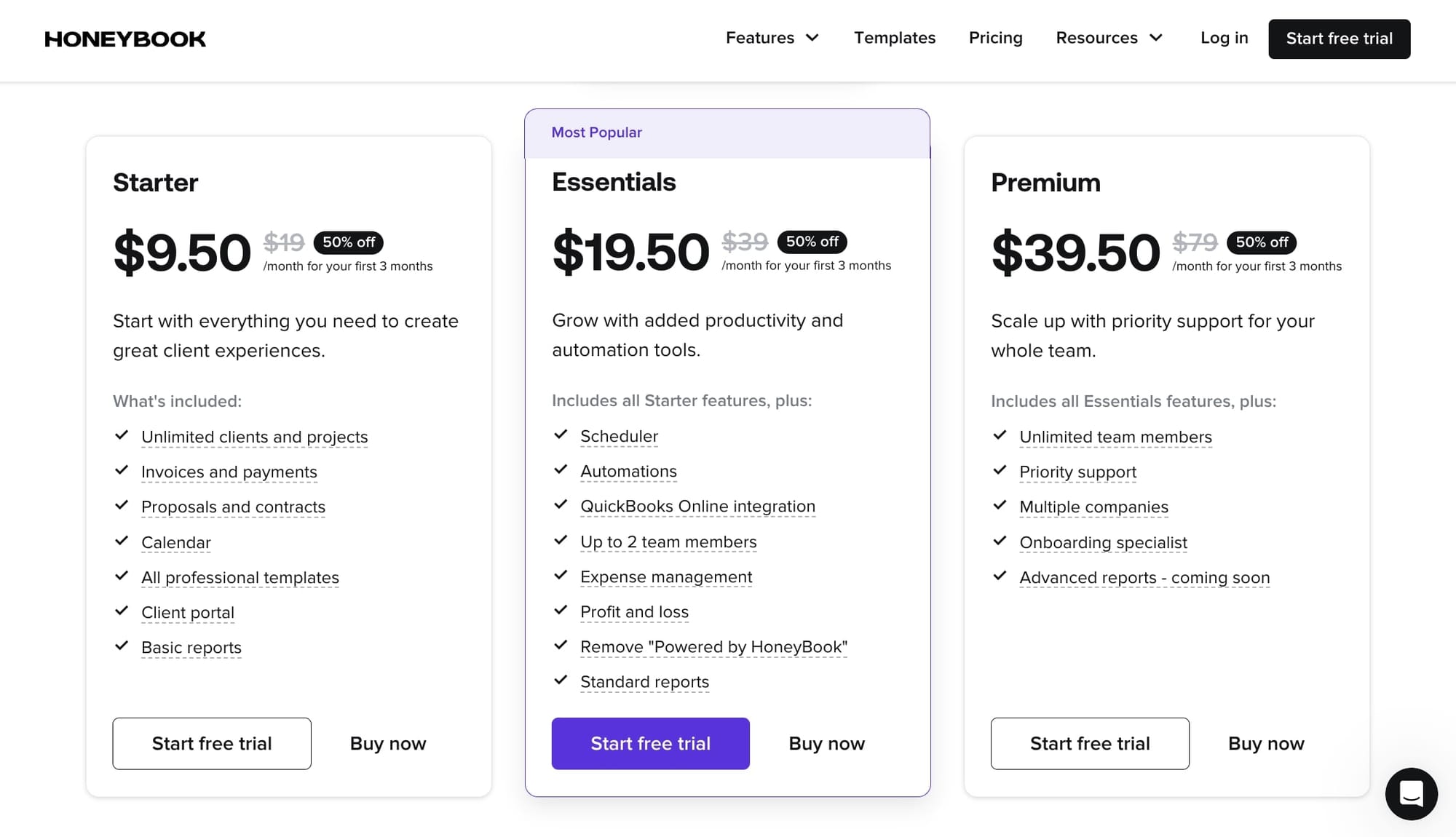Viewport: 1456px width, 837px height.
Task: Open the chat support widget icon
Action: point(1411,793)
